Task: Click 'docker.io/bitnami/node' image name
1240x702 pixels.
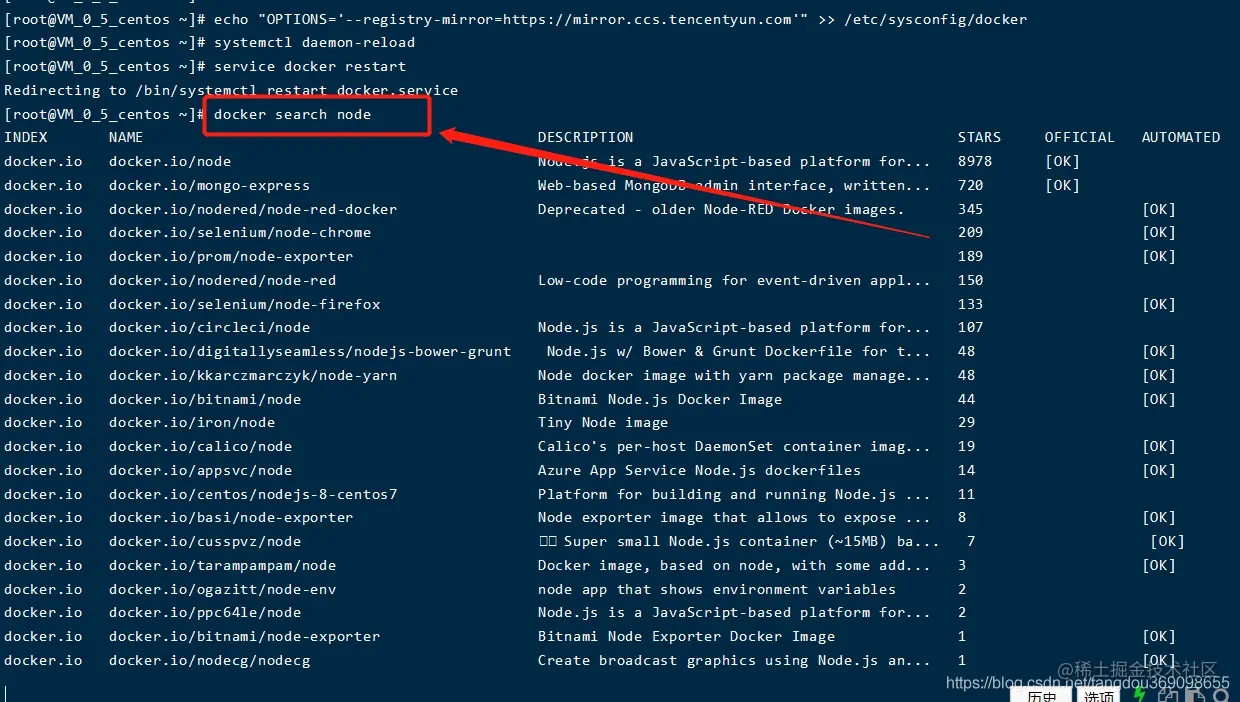Action: (x=205, y=399)
